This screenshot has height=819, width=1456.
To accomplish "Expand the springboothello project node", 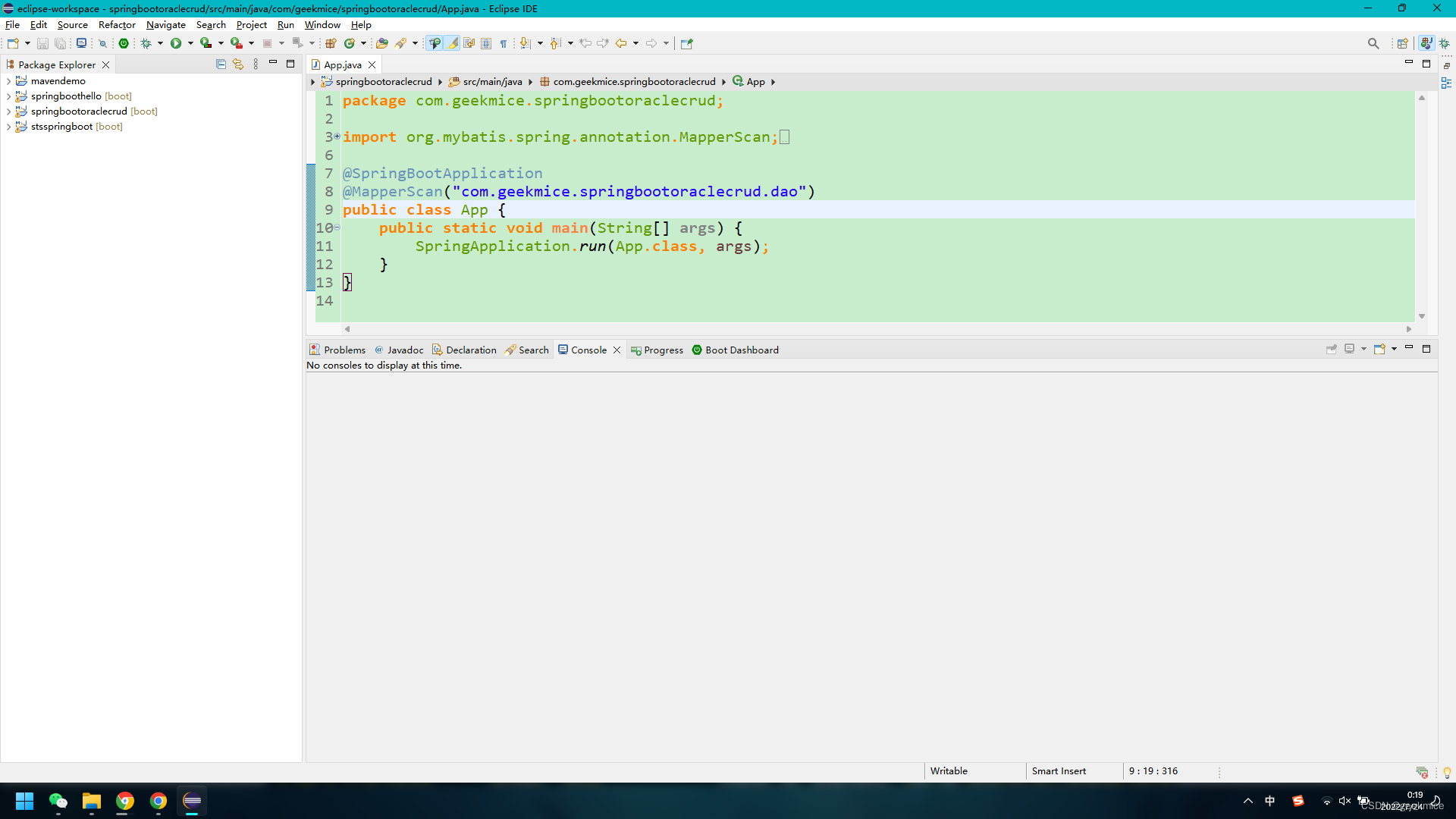I will (x=8, y=95).
